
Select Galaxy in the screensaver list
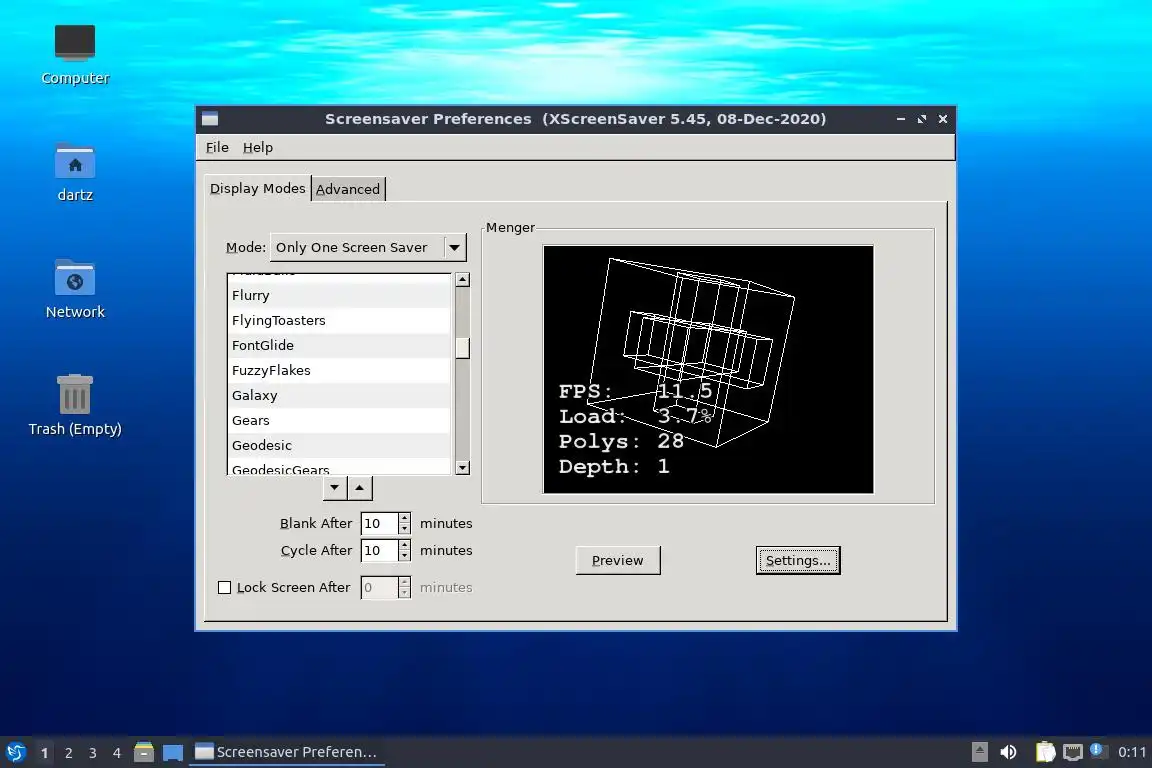[x=339, y=395]
